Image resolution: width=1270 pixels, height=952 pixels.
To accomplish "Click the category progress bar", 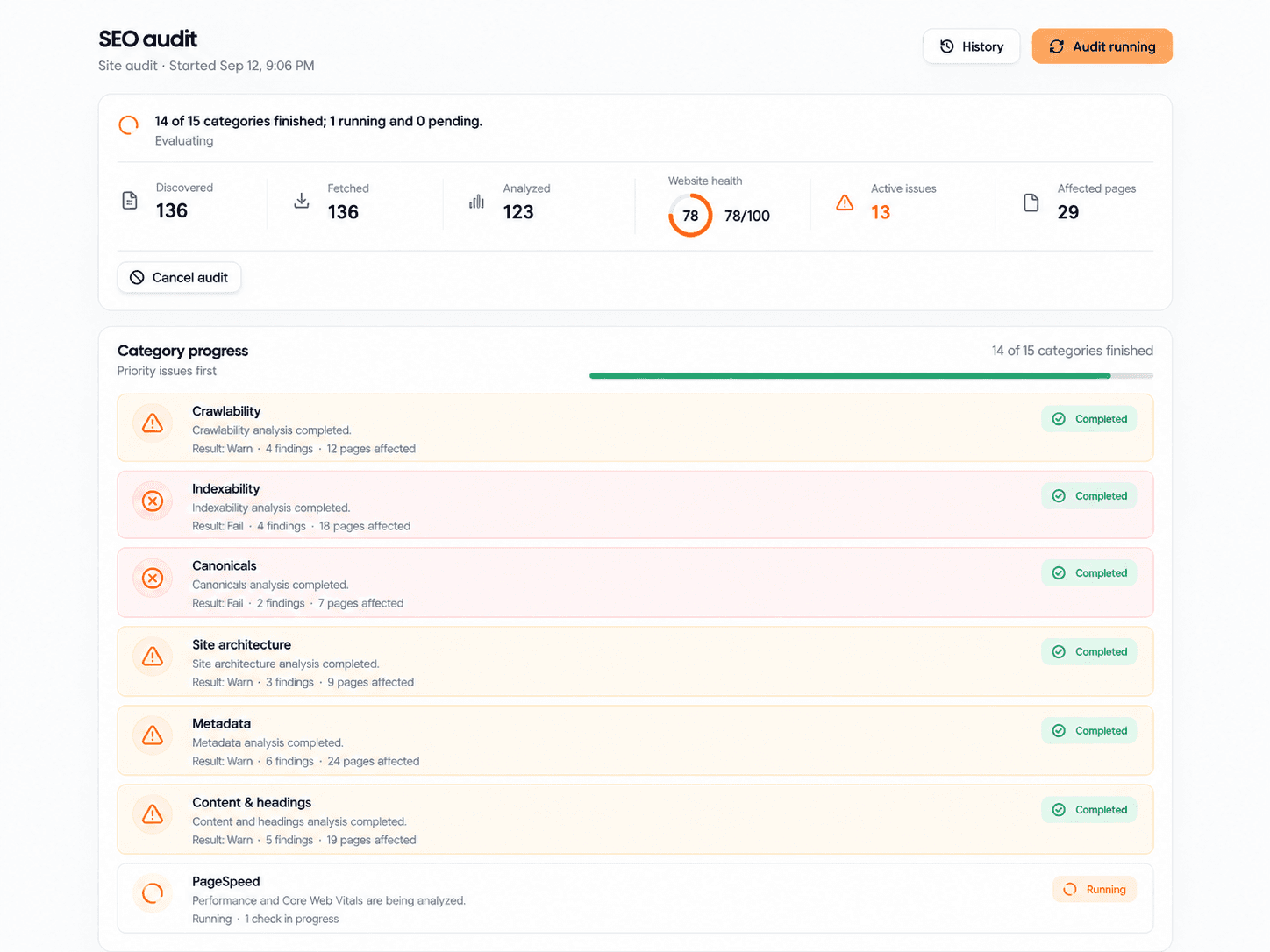I will pos(871,376).
